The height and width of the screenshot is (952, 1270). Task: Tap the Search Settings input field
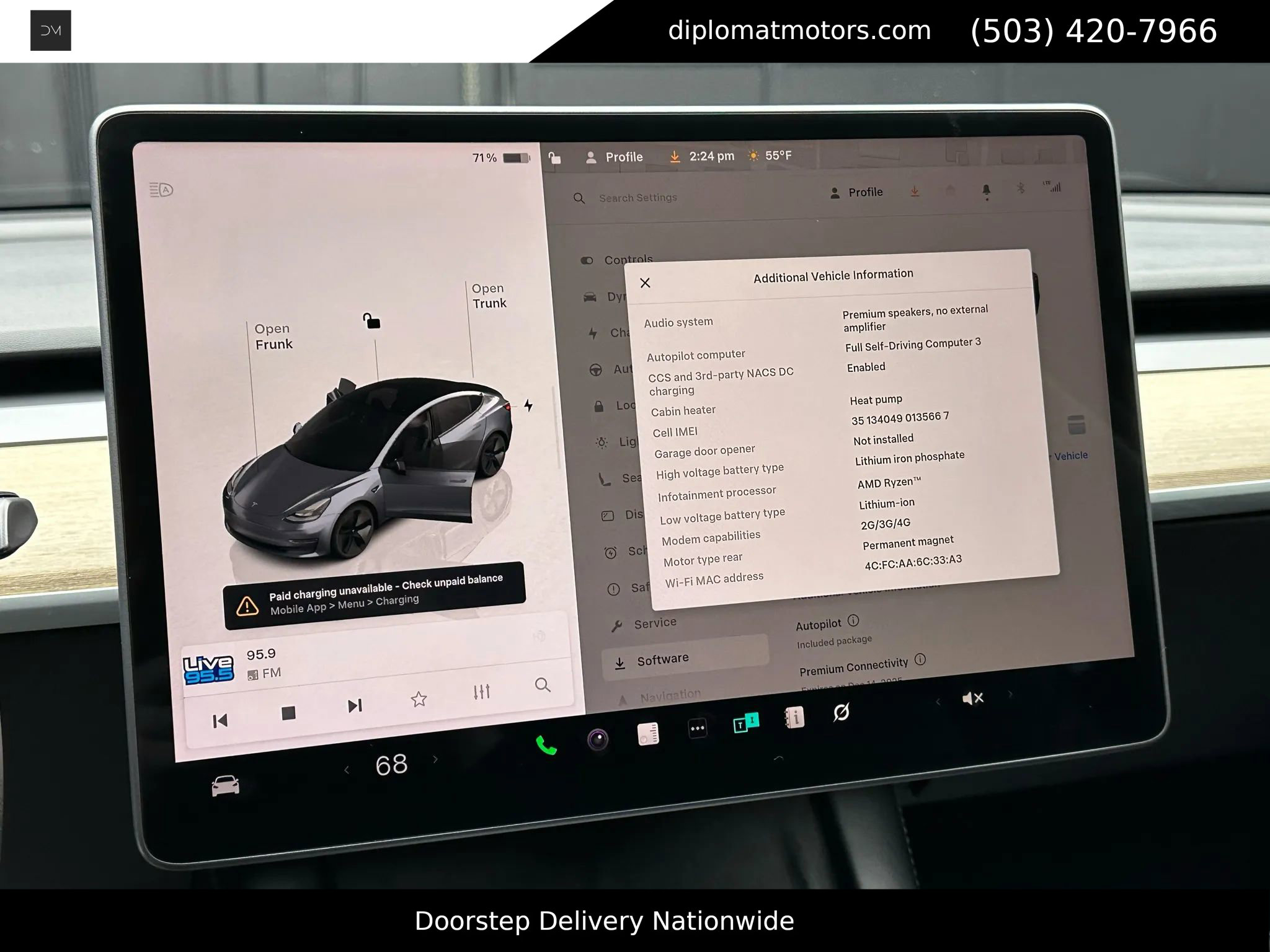click(639, 197)
